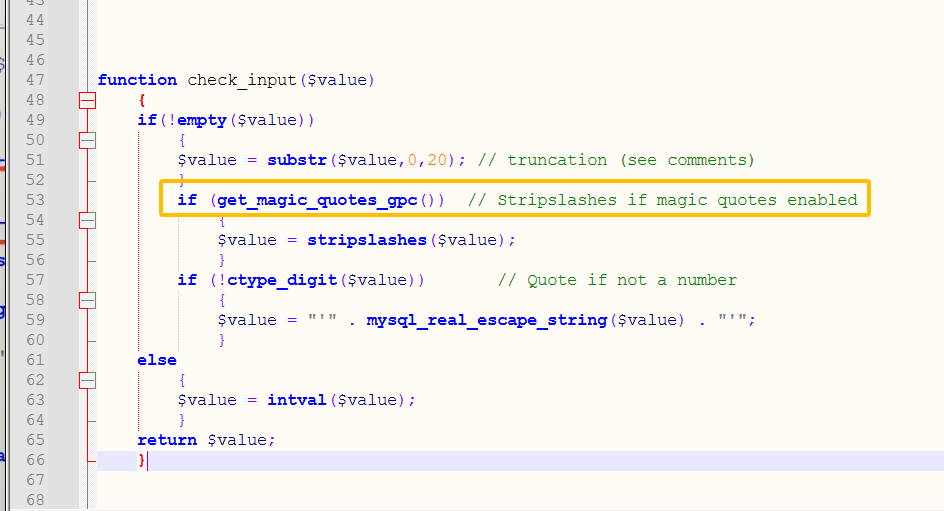
Task: Click line number 47 in the gutter
Action: tap(36, 80)
